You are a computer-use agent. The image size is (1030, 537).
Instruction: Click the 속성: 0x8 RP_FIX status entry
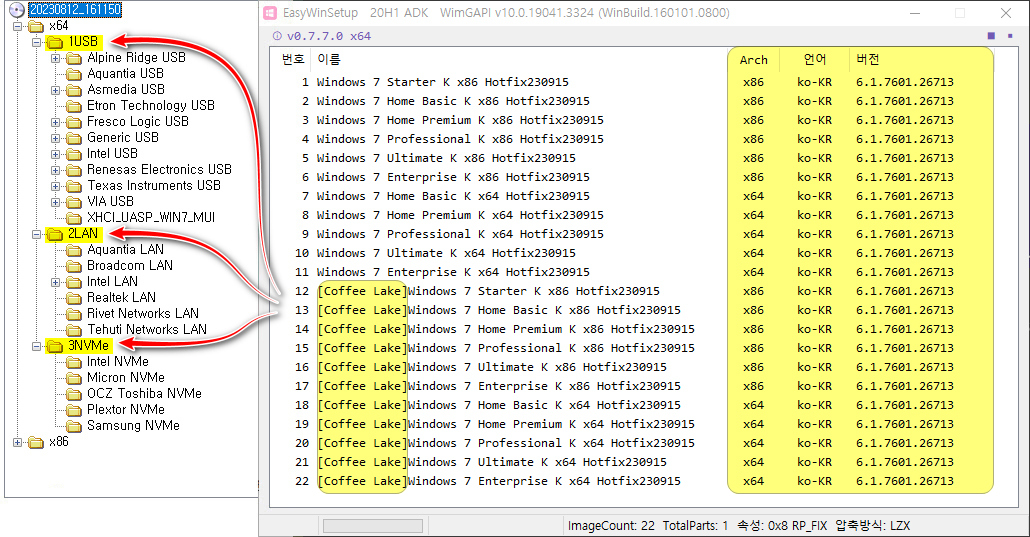(782, 526)
